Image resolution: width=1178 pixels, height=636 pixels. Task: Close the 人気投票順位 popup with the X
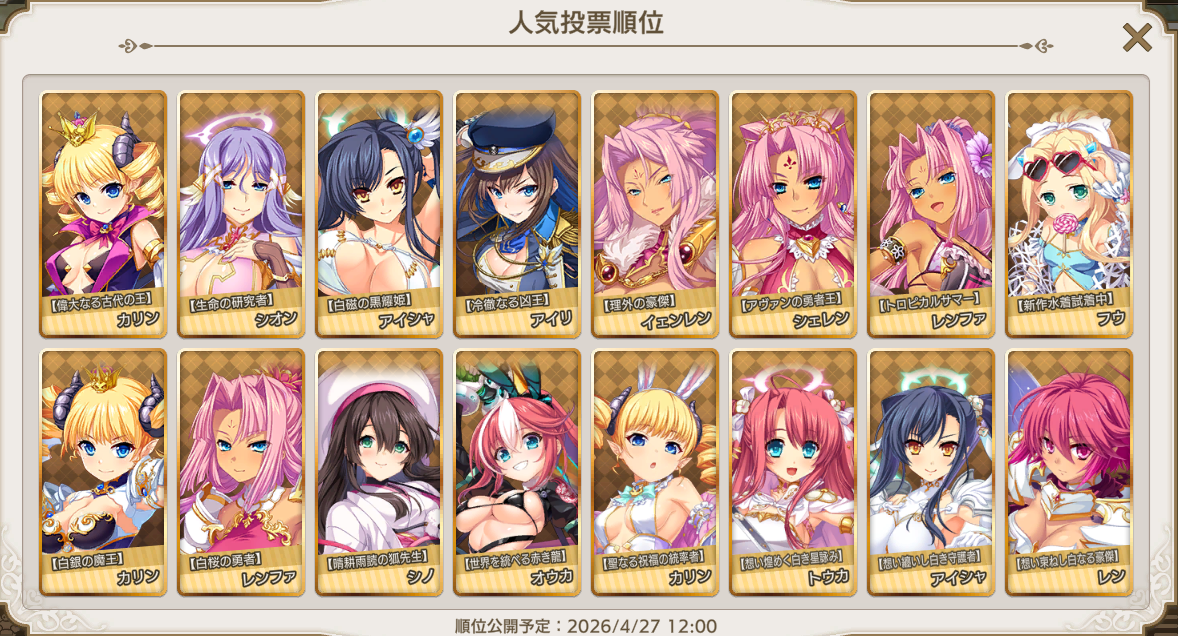(1137, 38)
